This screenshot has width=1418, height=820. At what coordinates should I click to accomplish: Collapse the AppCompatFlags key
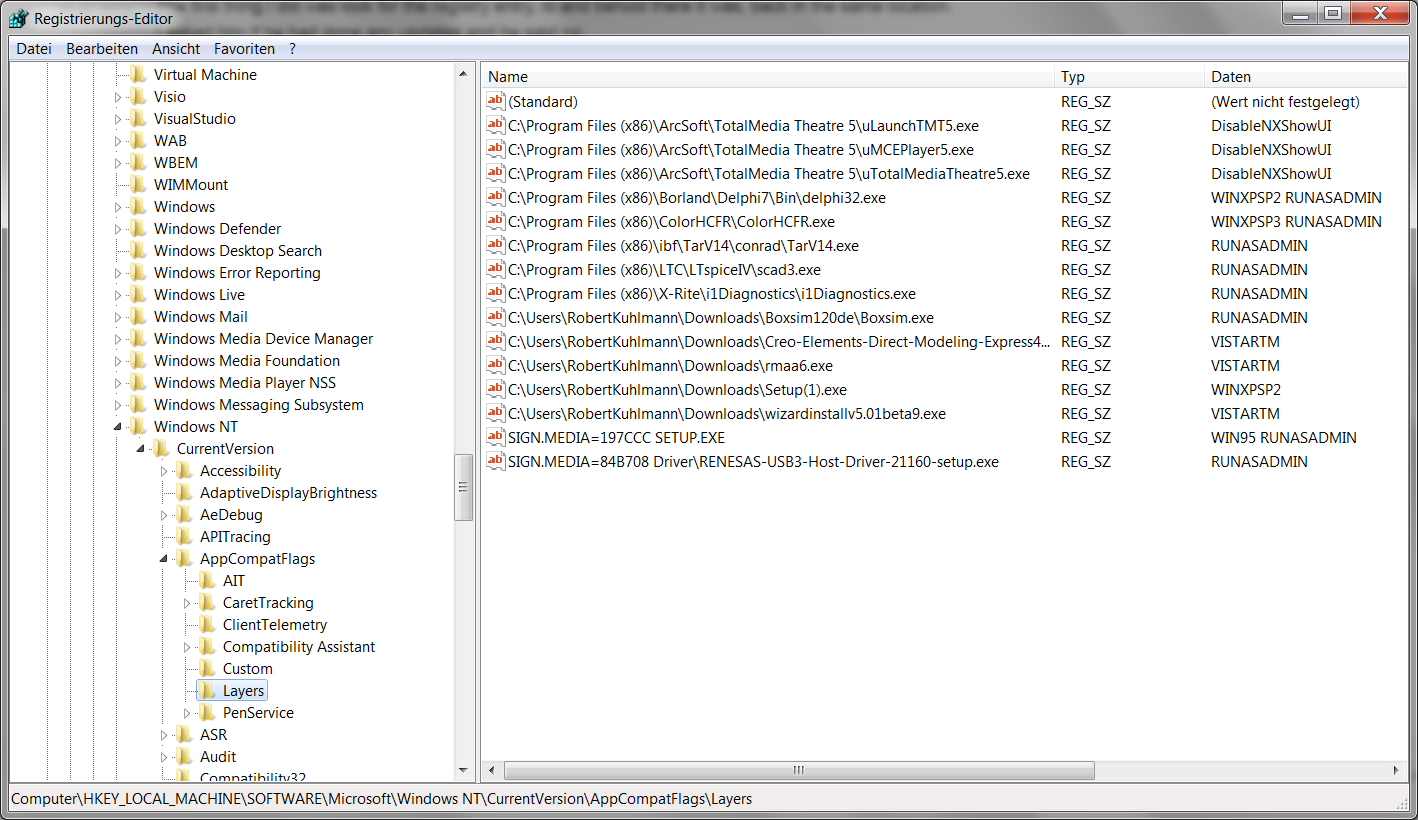[x=162, y=558]
